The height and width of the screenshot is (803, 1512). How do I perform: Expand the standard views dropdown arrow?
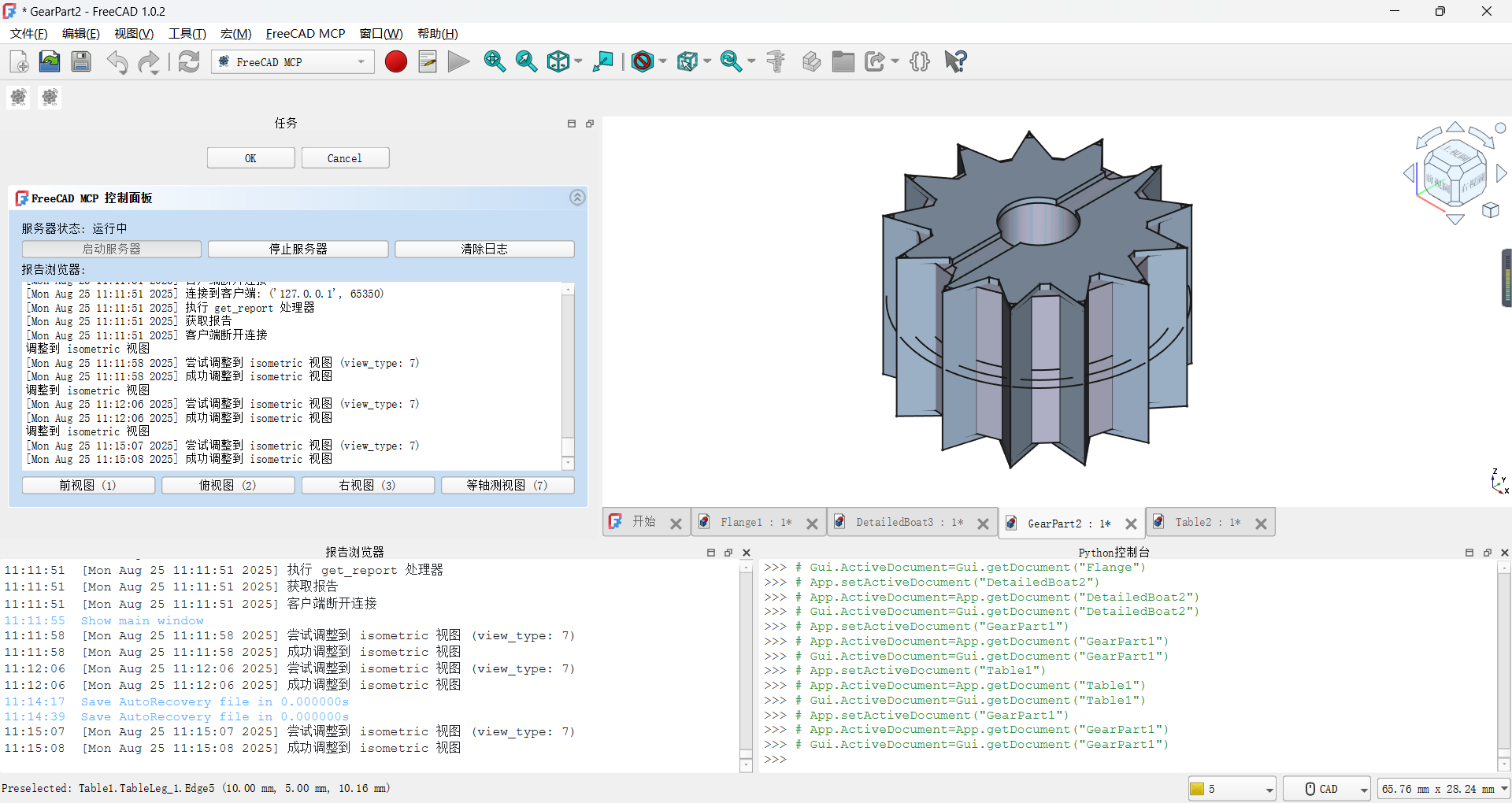pyautogui.click(x=578, y=61)
